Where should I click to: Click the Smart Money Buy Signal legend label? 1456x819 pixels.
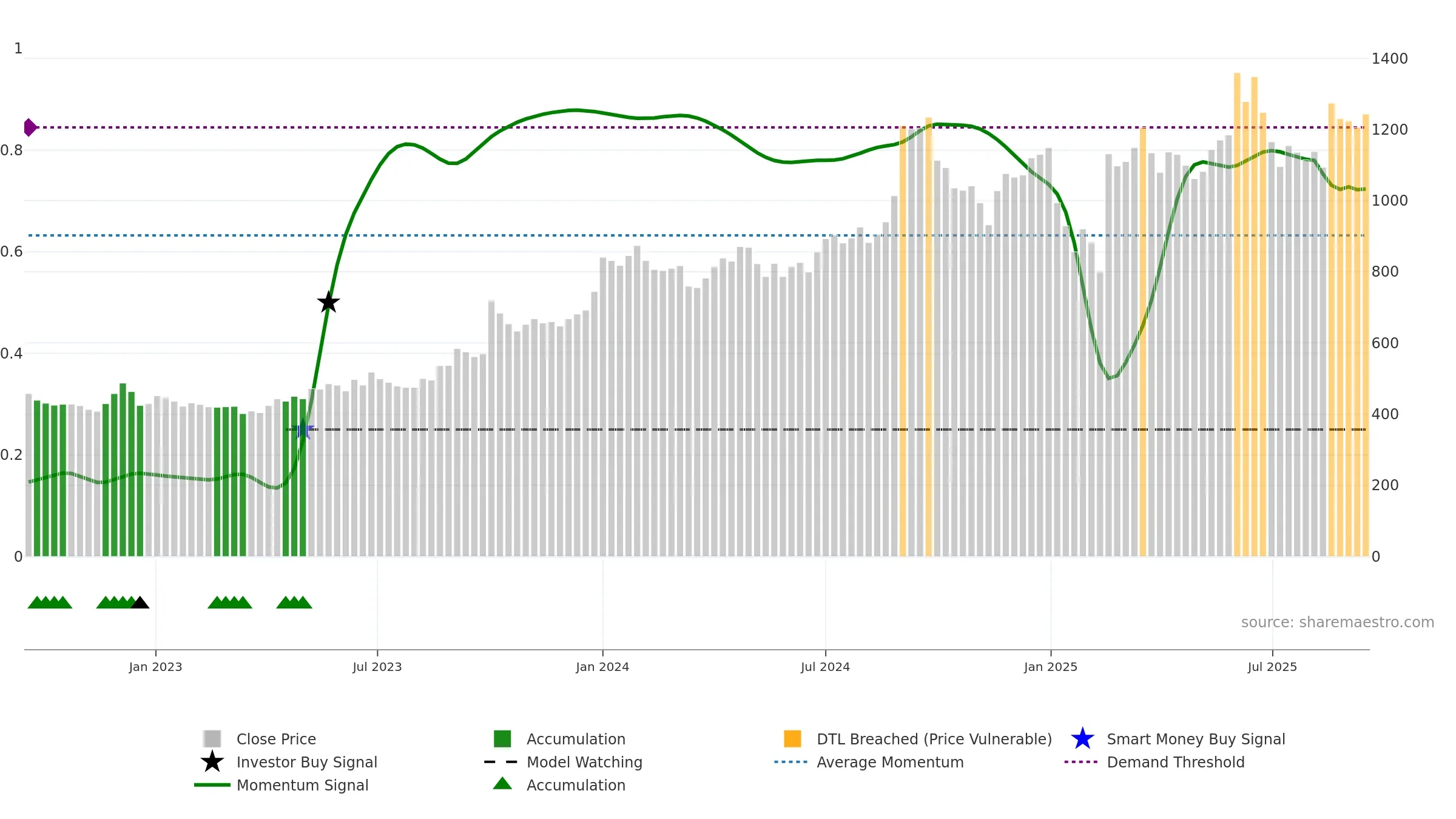tap(1196, 739)
